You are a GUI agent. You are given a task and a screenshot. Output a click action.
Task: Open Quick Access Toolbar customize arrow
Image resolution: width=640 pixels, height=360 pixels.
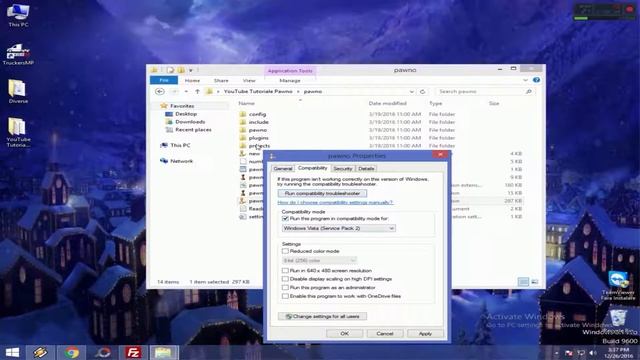pos(190,70)
